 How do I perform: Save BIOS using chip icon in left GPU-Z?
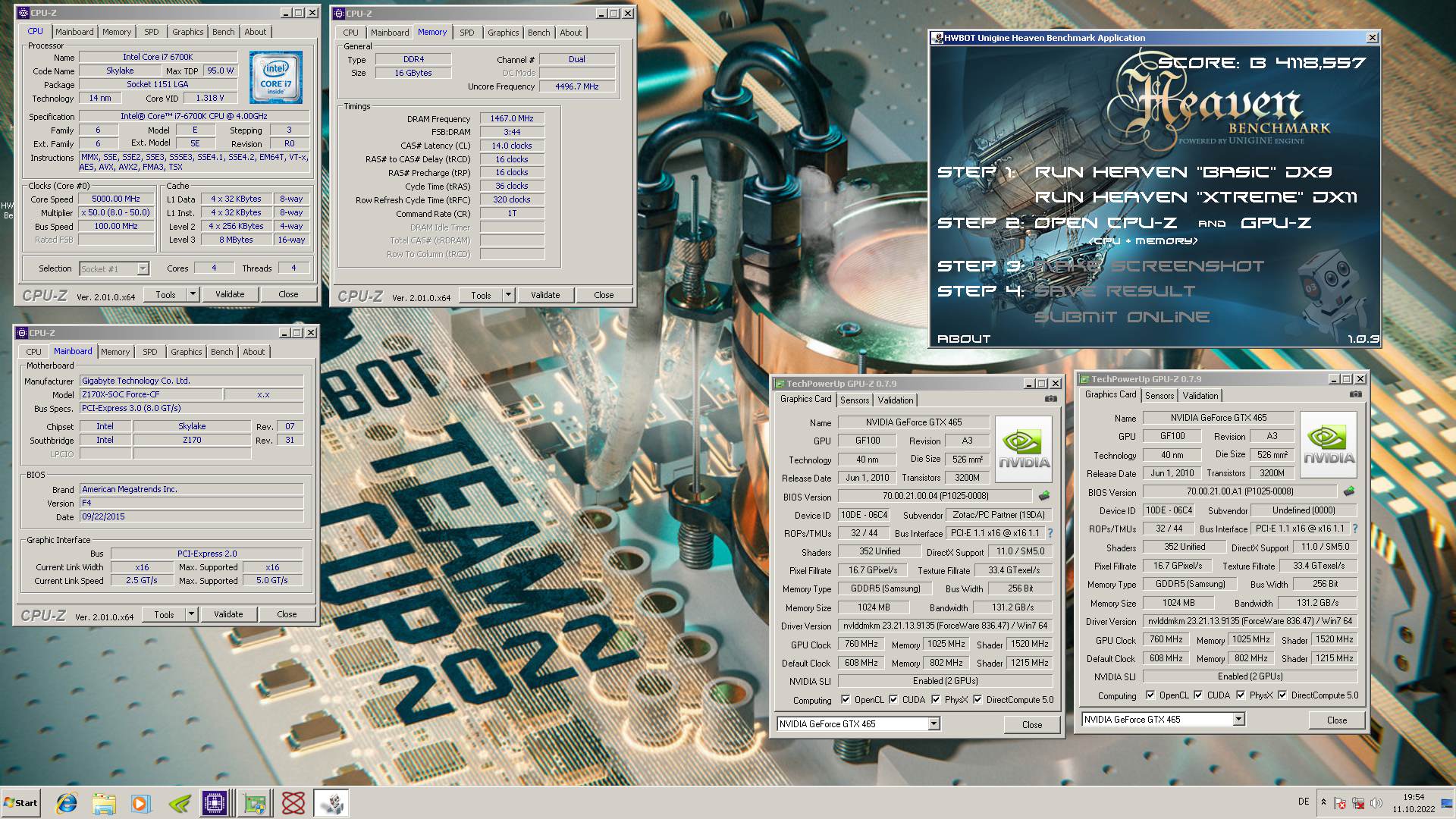tap(1044, 496)
